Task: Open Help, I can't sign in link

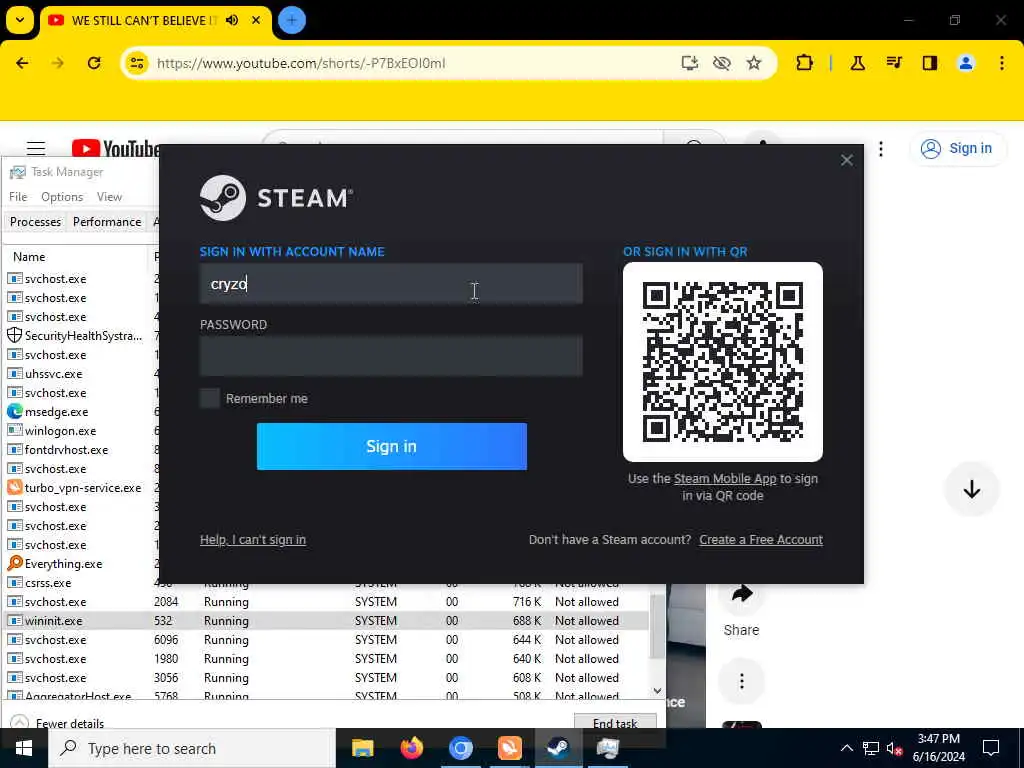Action: point(253,539)
